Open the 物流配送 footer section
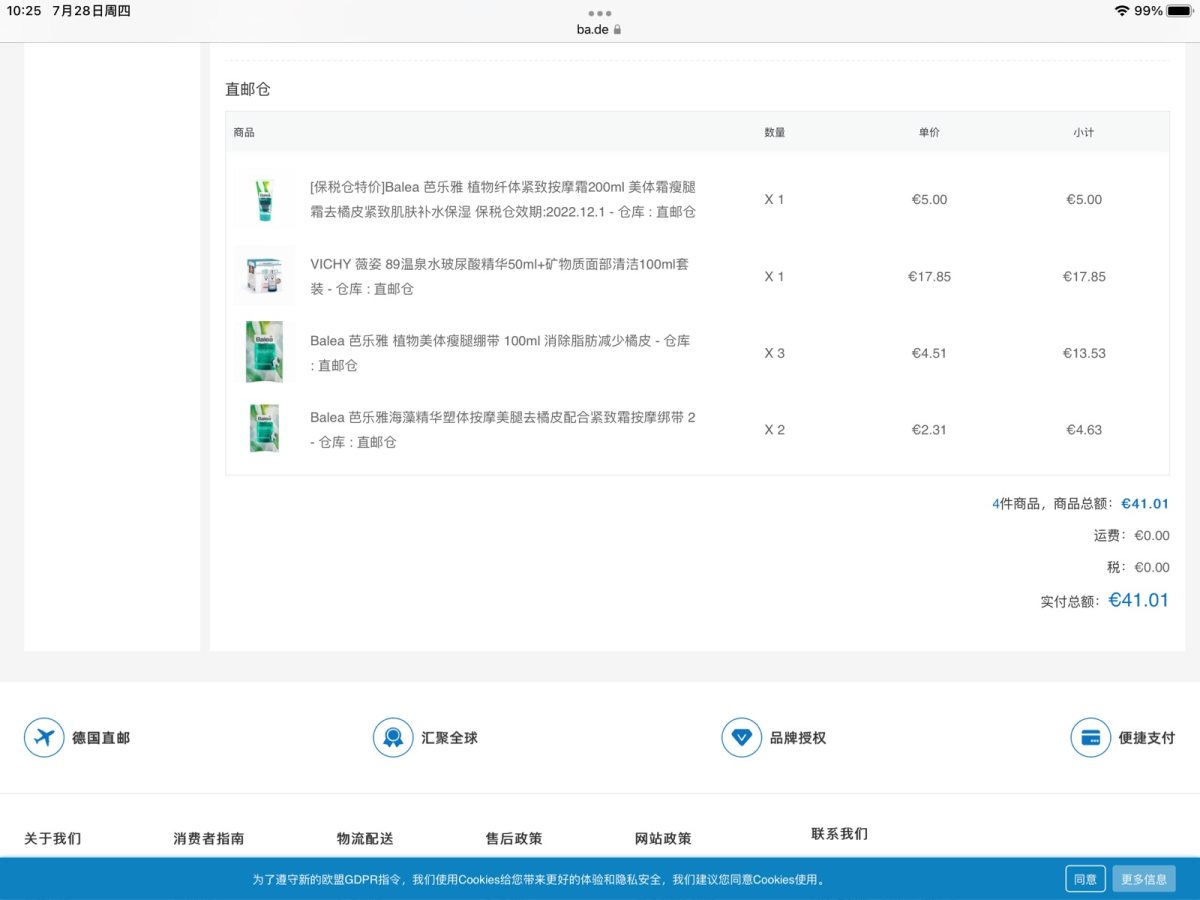Viewport: 1200px width, 900px height. click(365, 839)
